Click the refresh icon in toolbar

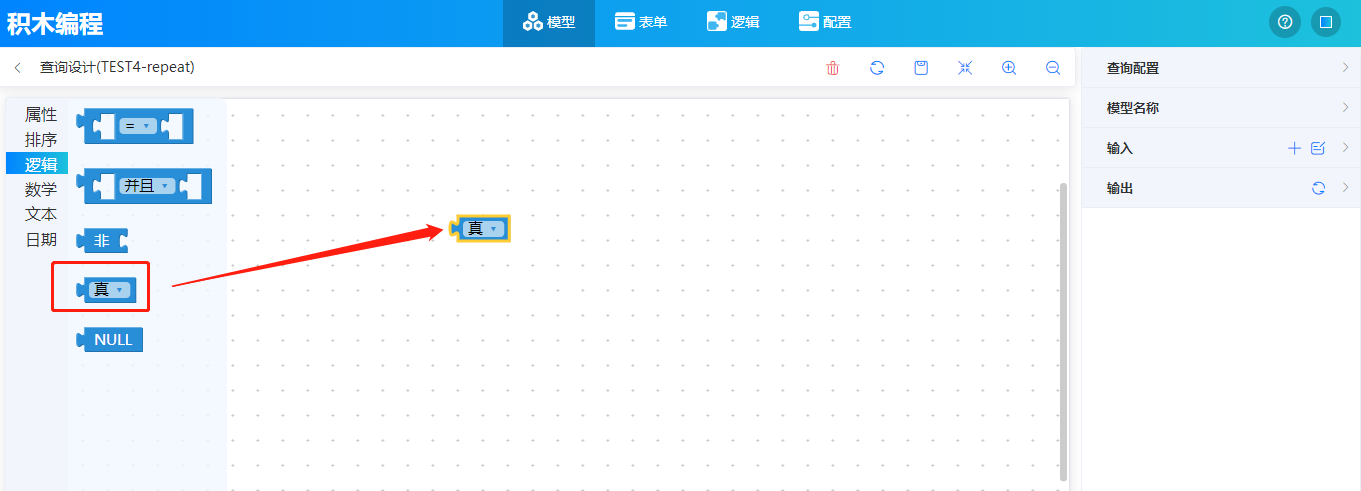pos(877,68)
